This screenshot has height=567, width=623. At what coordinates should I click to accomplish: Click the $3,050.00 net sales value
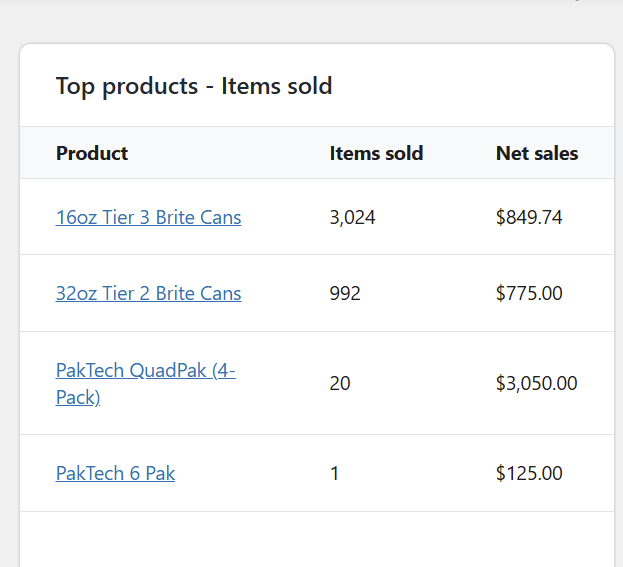(x=536, y=384)
